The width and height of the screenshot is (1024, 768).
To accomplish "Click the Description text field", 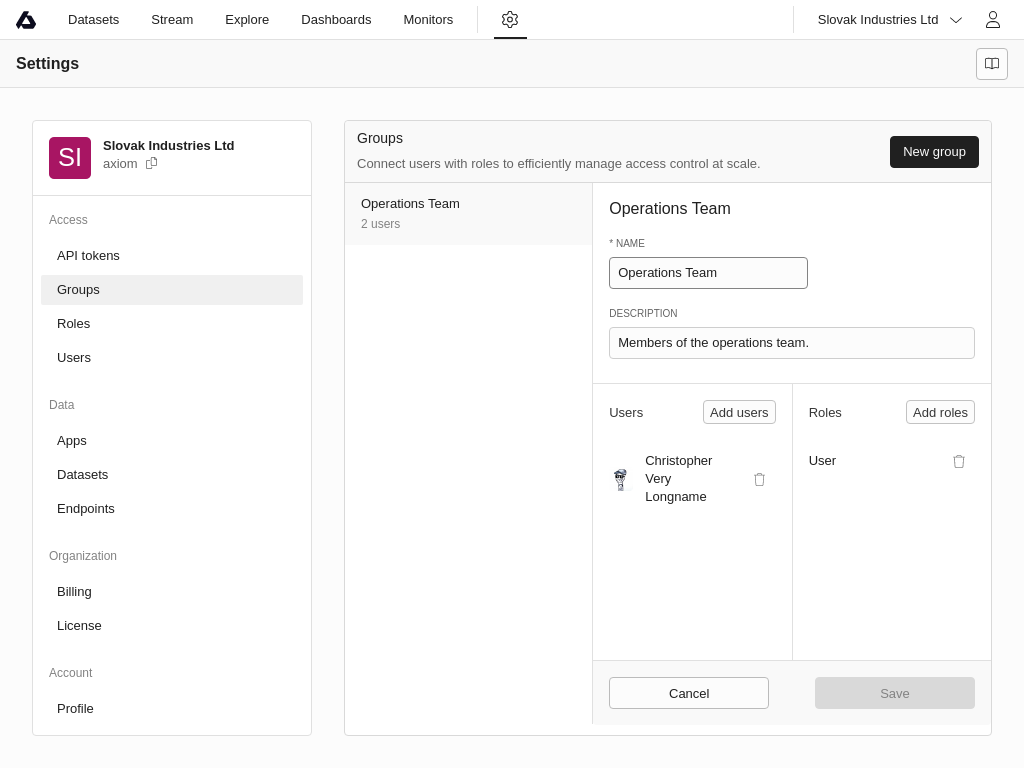I will pos(791,343).
